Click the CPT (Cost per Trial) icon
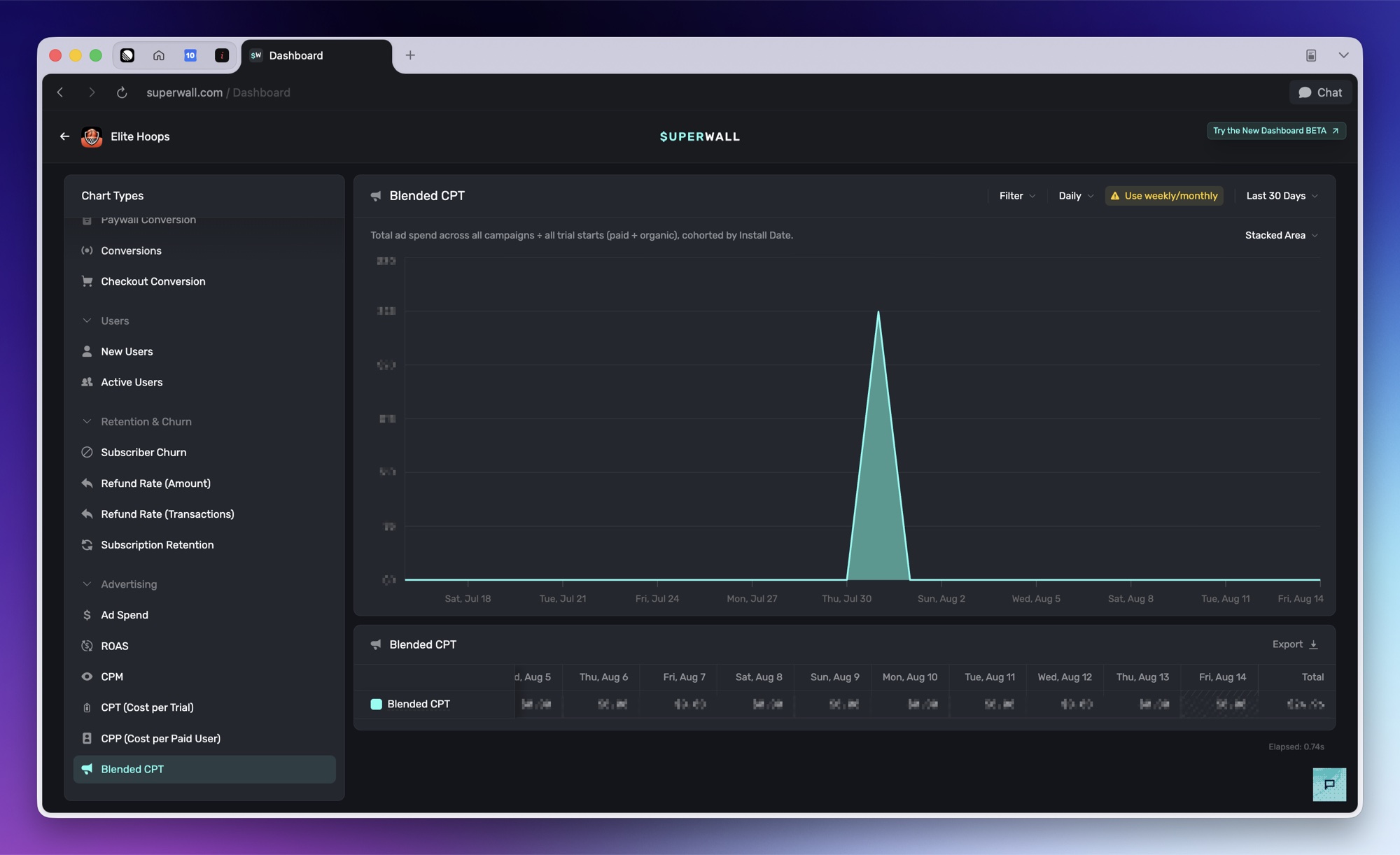 point(87,707)
